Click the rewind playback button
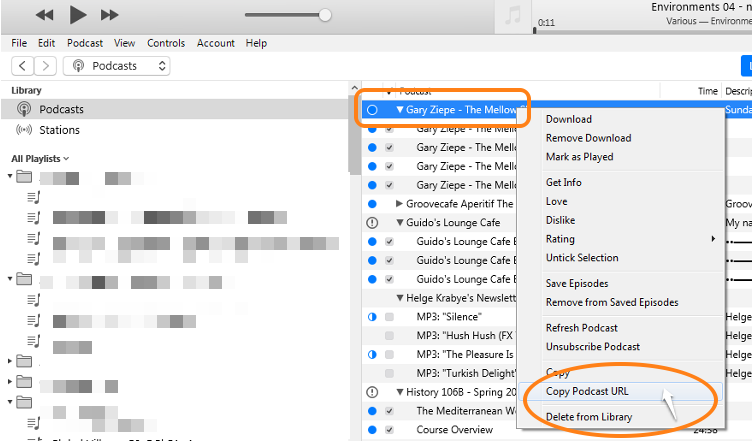The image size is (752, 441). point(45,15)
